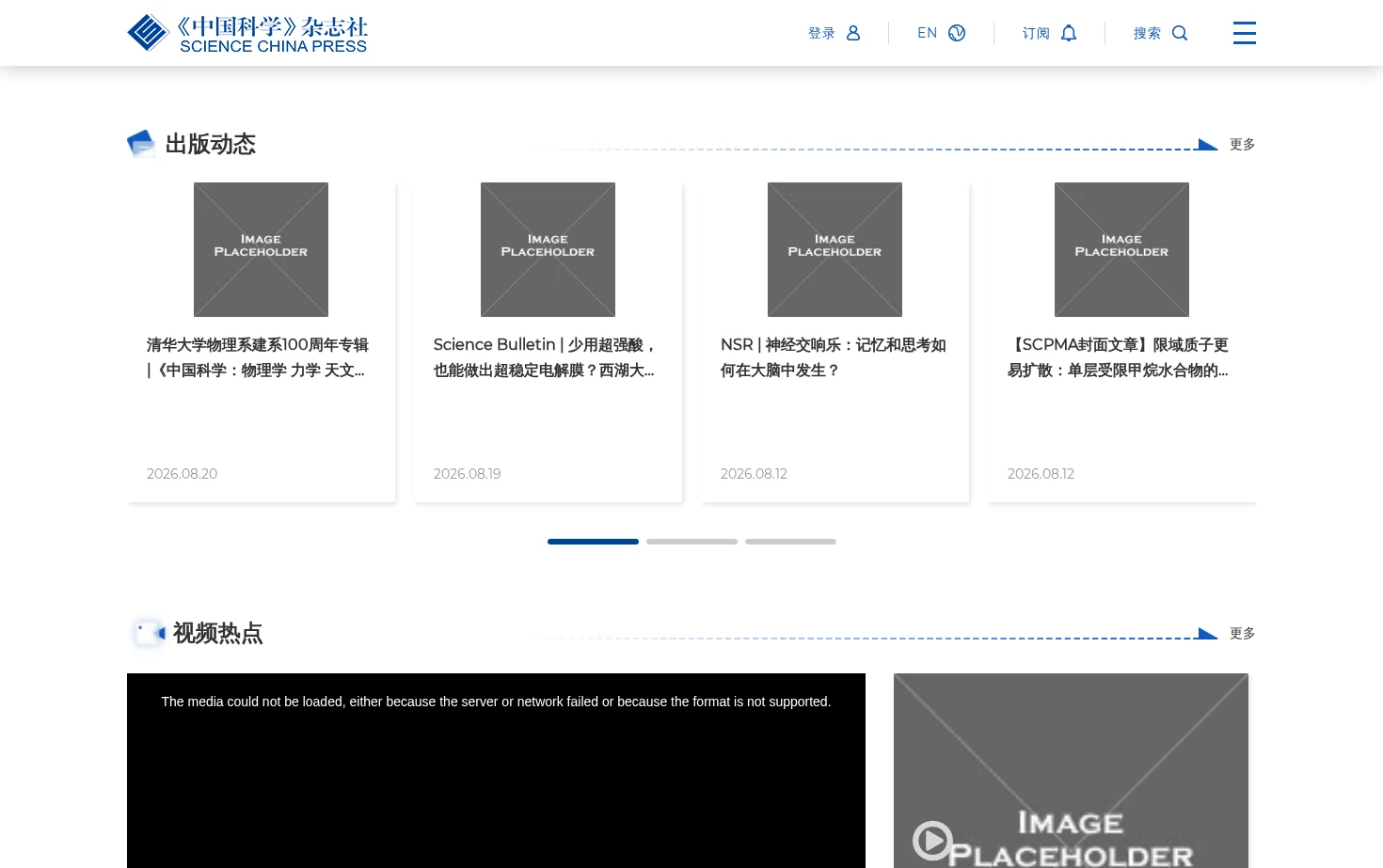Screen dimensions: 1383x868
Task: Select second carousel page indicator
Action: click(691, 542)
